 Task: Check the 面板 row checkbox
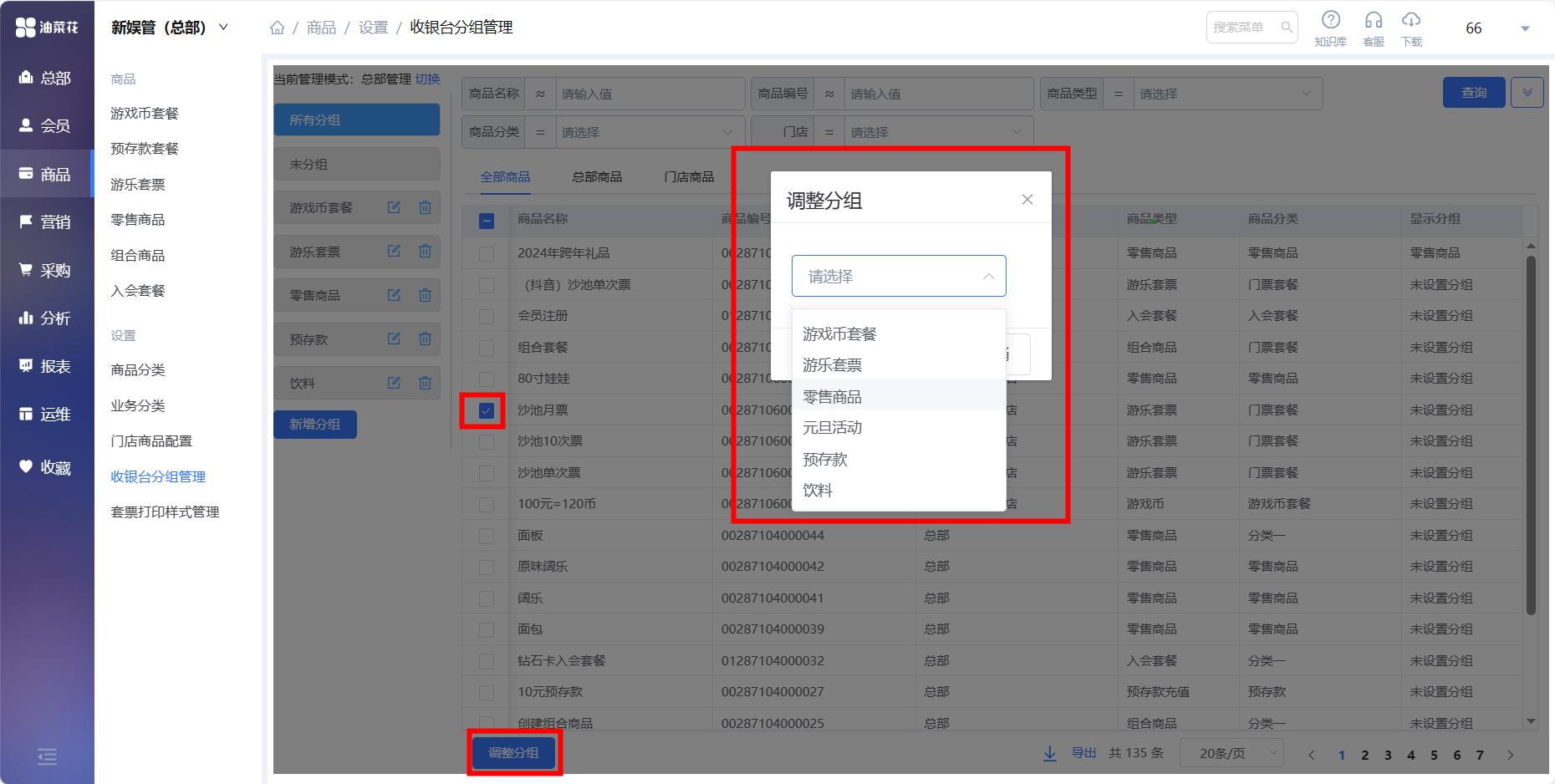click(x=487, y=536)
